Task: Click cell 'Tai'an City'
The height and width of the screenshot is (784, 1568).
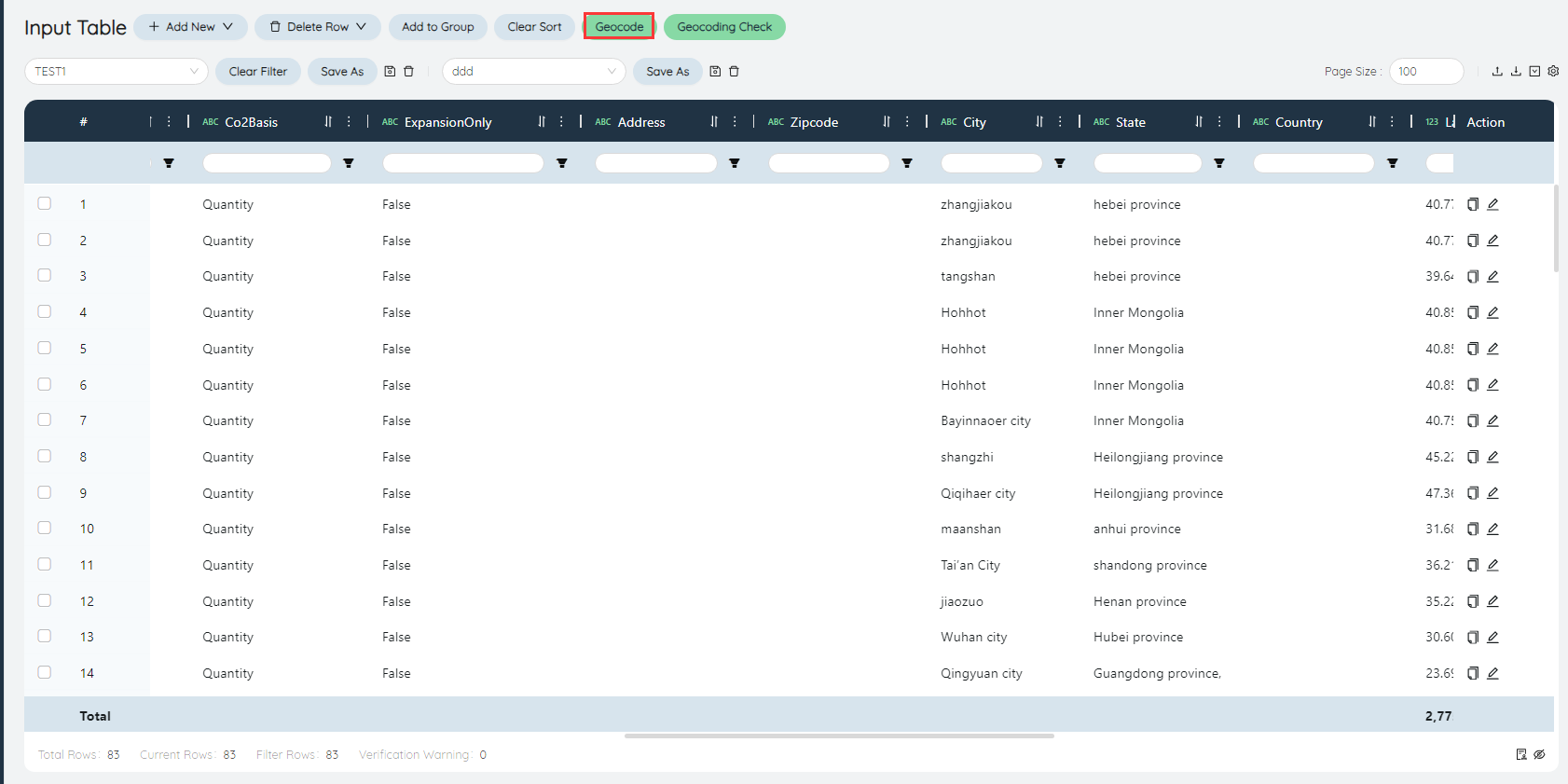Action: pyautogui.click(x=970, y=565)
